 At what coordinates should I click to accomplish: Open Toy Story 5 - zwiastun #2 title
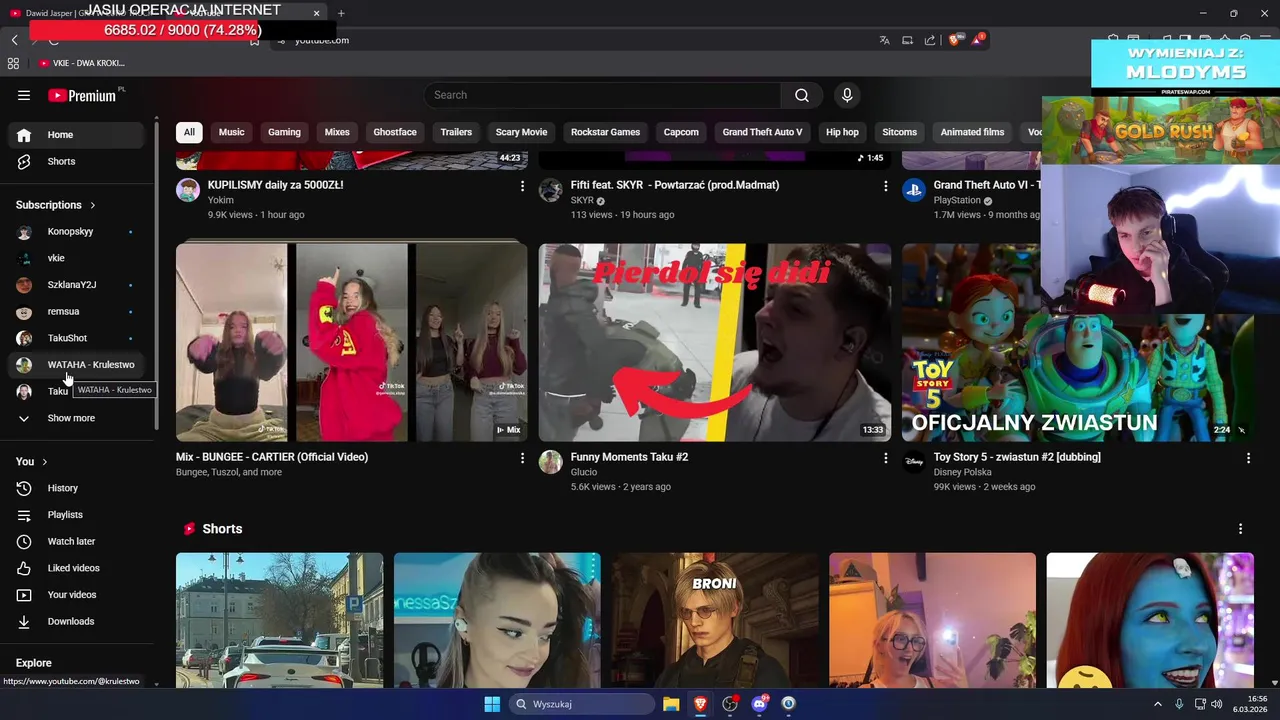click(x=1017, y=457)
